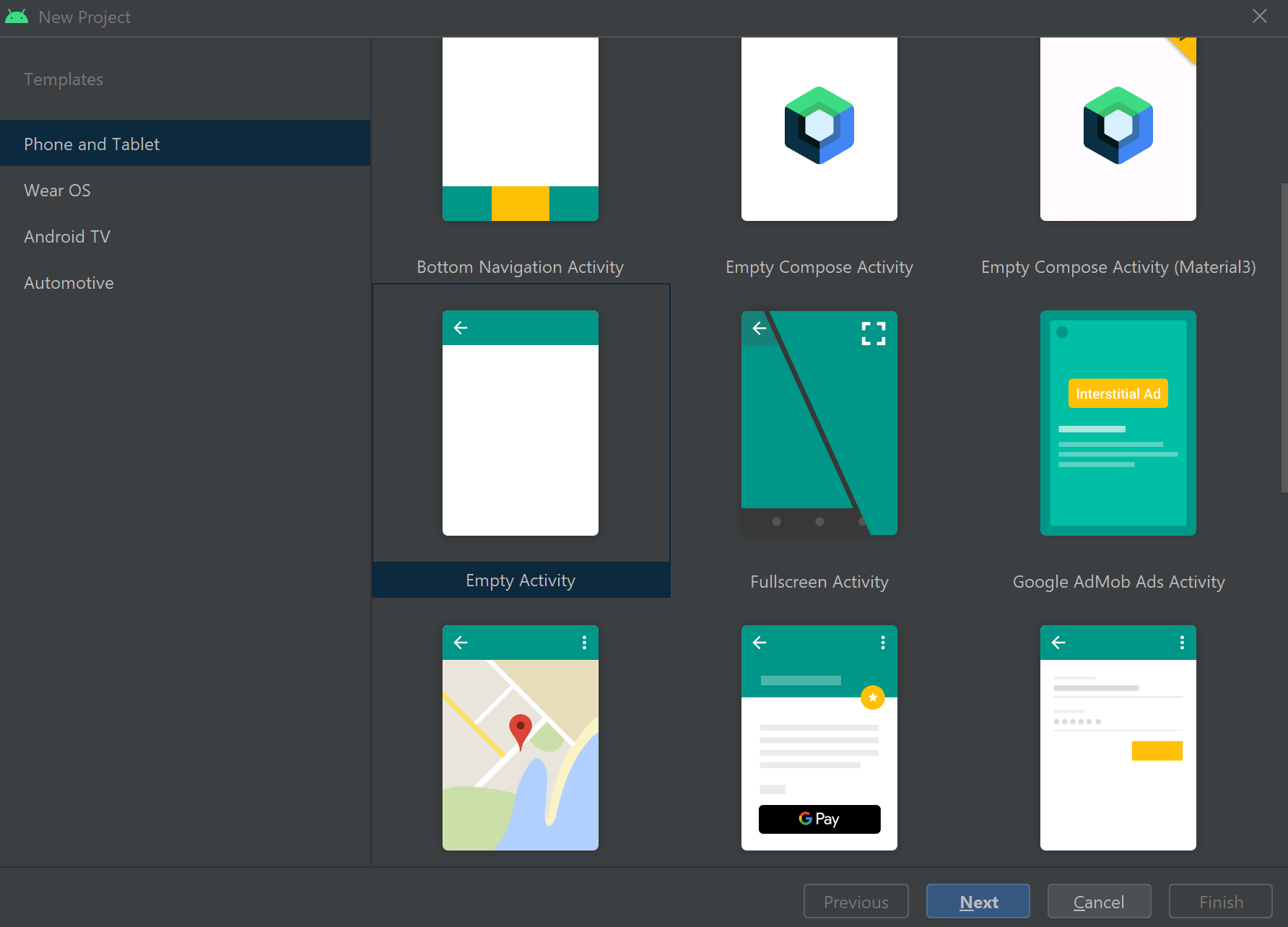
Task: Switch to the Wear OS category
Action: point(57,190)
